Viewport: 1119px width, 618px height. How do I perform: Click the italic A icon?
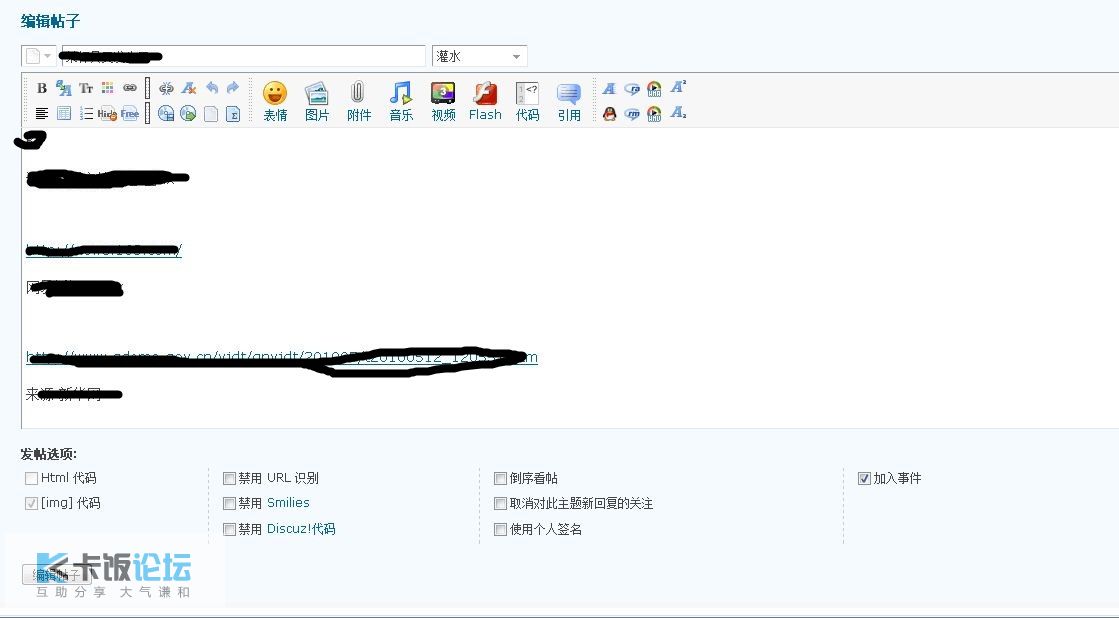[x=609, y=88]
